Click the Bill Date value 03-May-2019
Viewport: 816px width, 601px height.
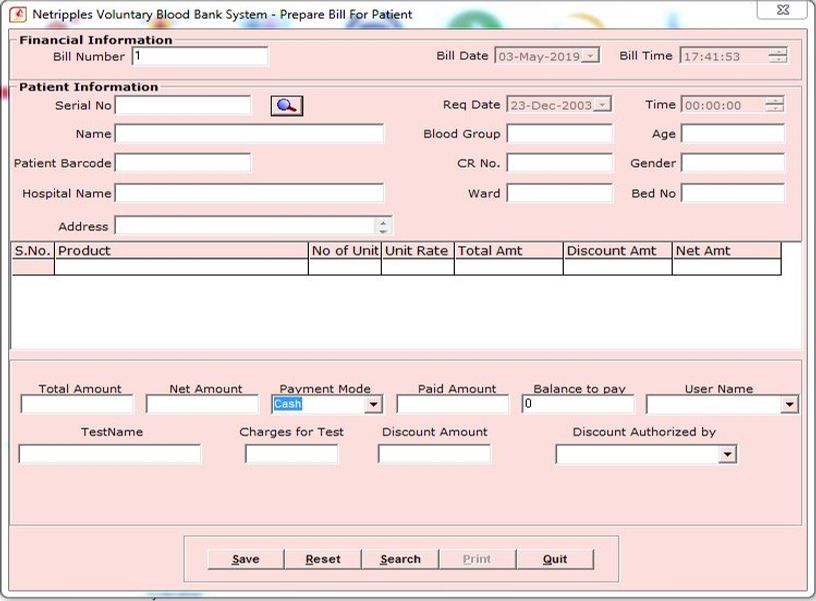point(539,56)
